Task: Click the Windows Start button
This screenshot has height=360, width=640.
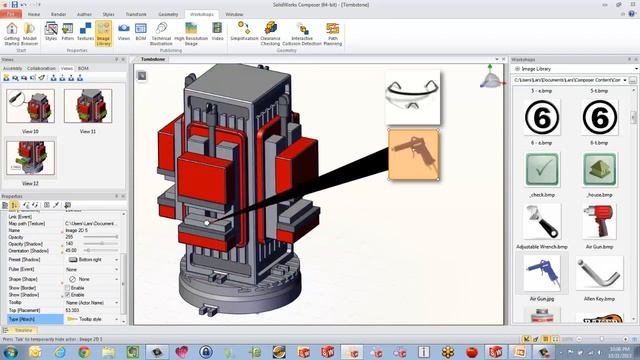Action: click(x=10, y=351)
